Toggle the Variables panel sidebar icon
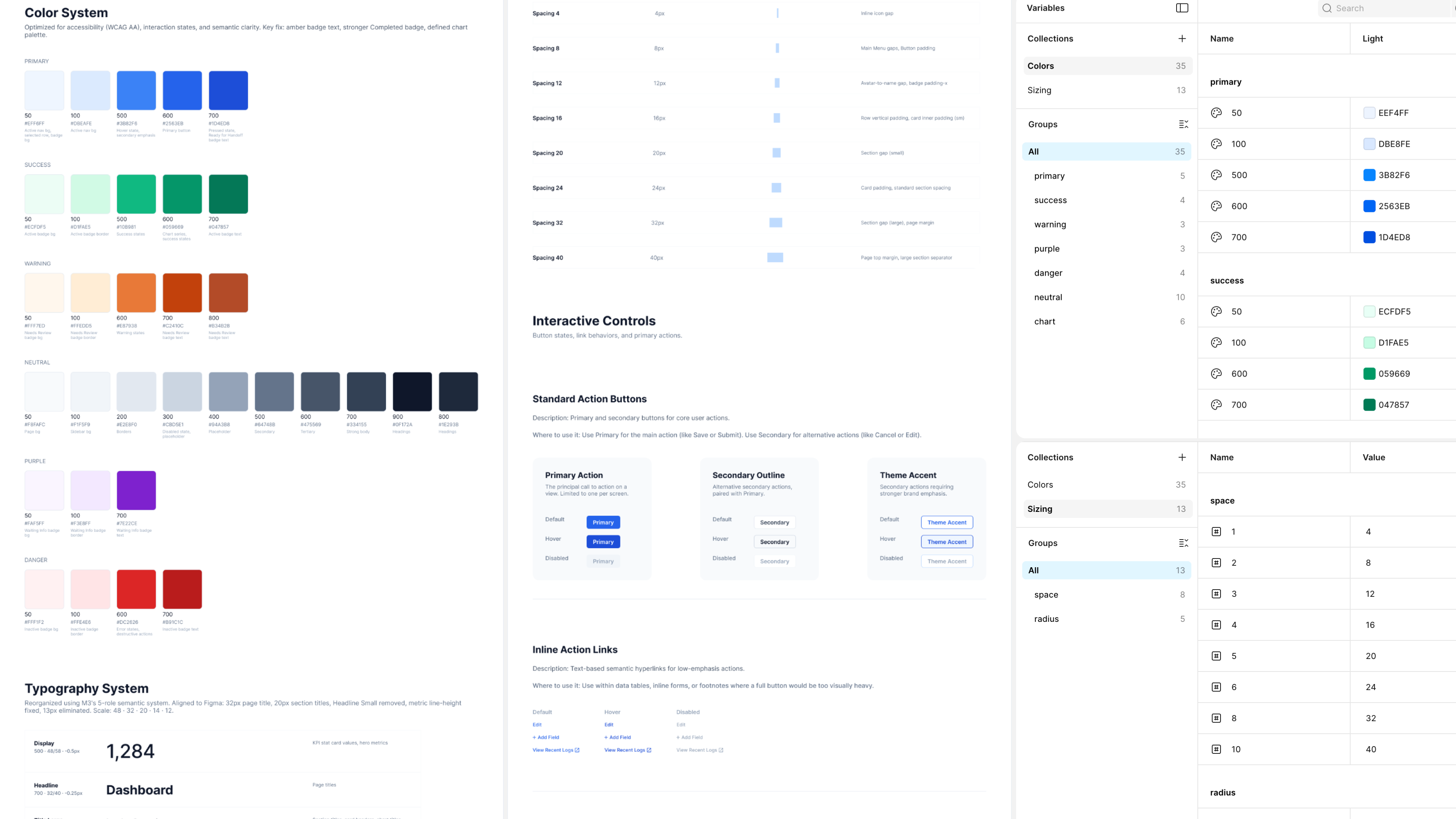Image resolution: width=1456 pixels, height=819 pixels. click(x=1182, y=8)
